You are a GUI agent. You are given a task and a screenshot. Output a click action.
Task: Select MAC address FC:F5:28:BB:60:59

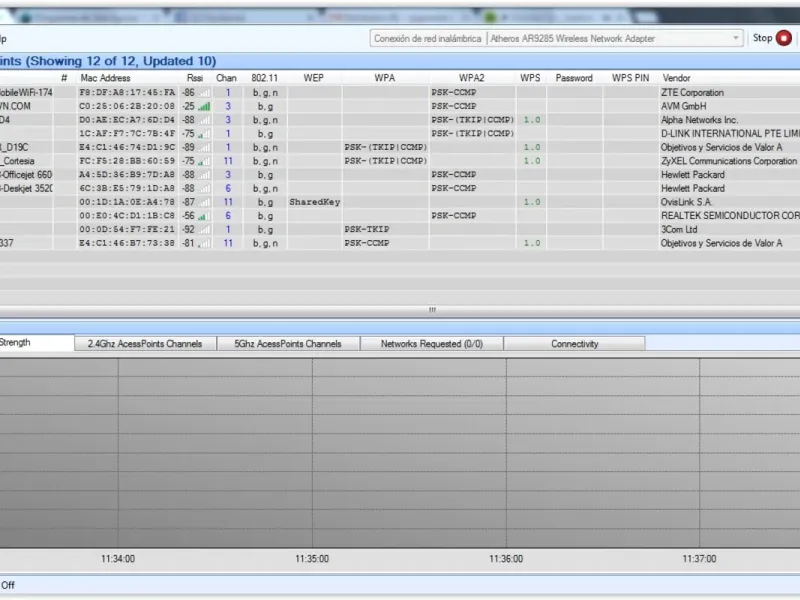click(x=127, y=162)
